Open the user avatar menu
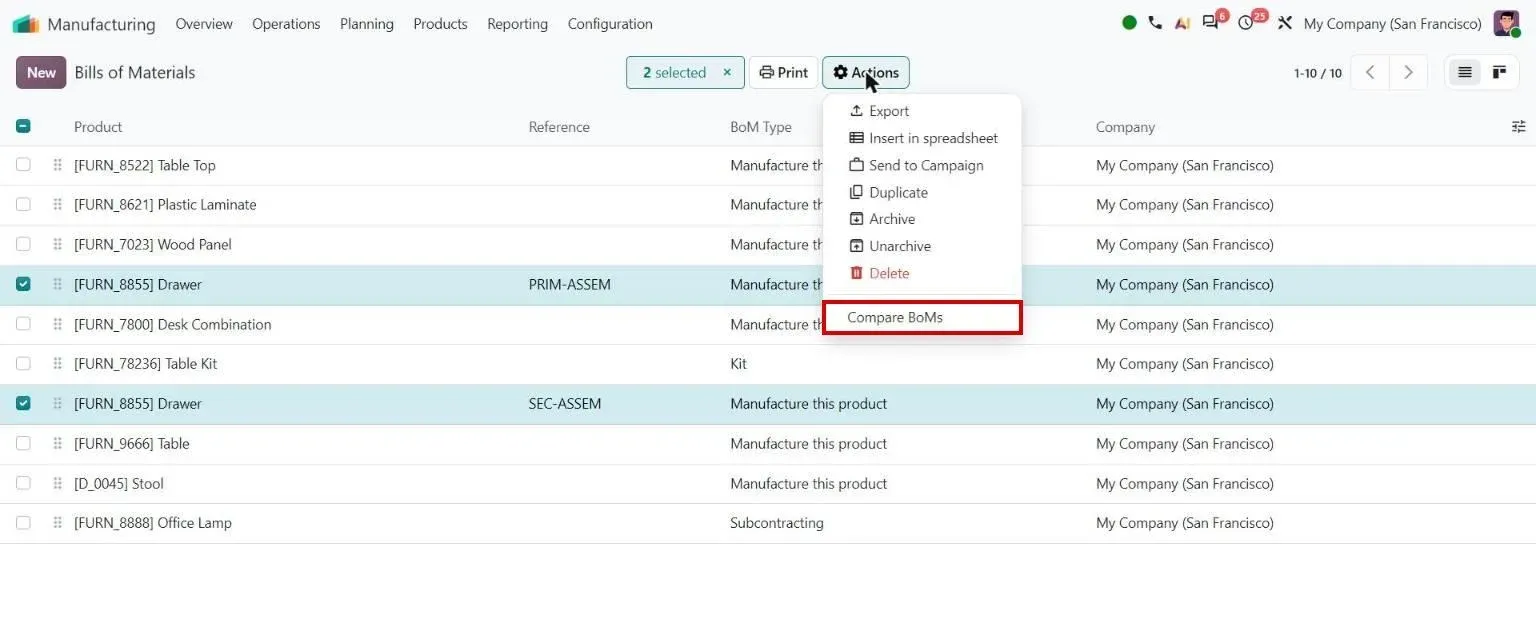The image size is (1536, 639). click(x=1506, y=23)
